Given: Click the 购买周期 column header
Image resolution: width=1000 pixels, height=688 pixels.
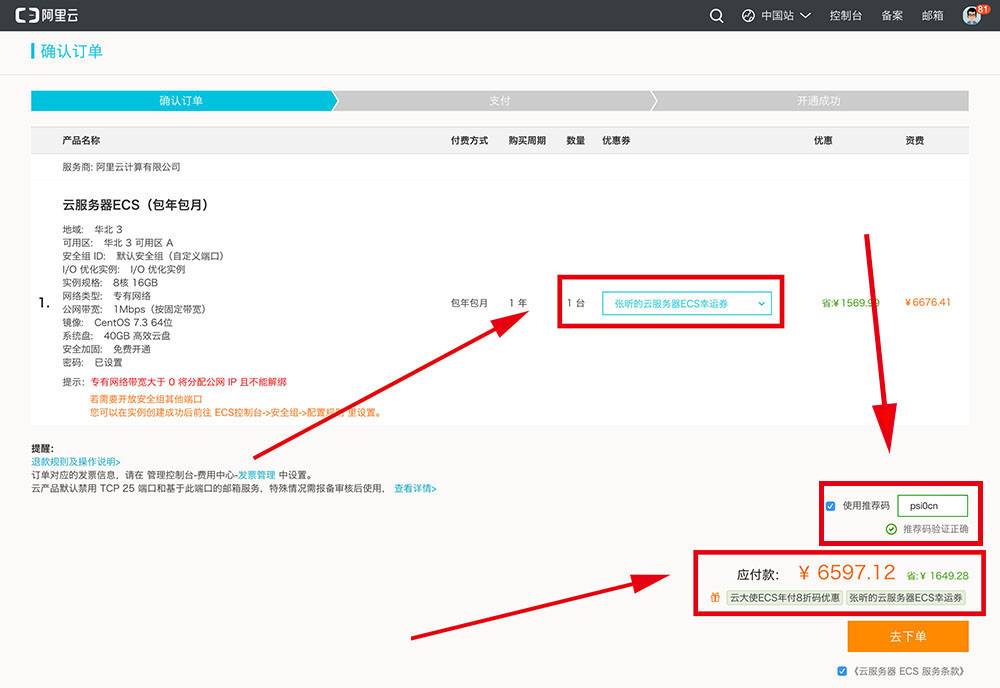Looking at the screenshot, I should pyautogui.click(x=527, y=140).
